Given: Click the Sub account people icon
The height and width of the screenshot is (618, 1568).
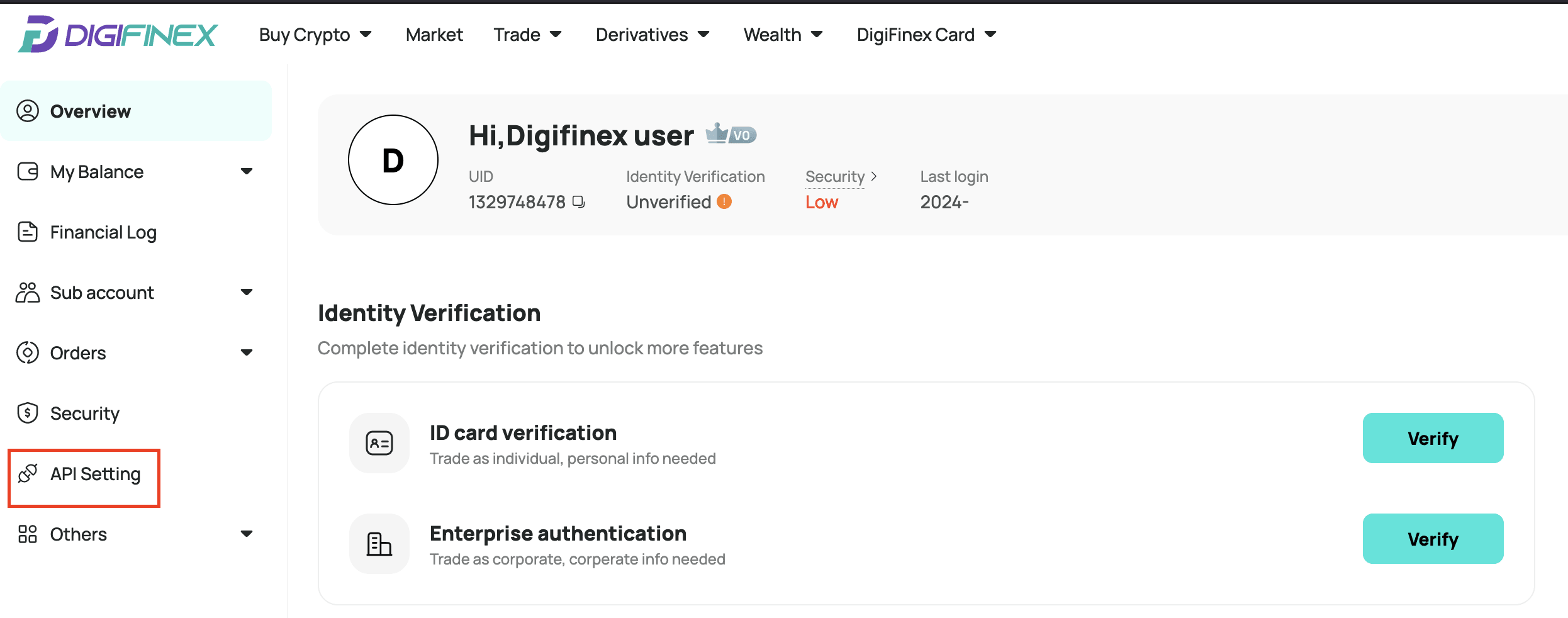Looking at the screenshot, I should point(28,293).
